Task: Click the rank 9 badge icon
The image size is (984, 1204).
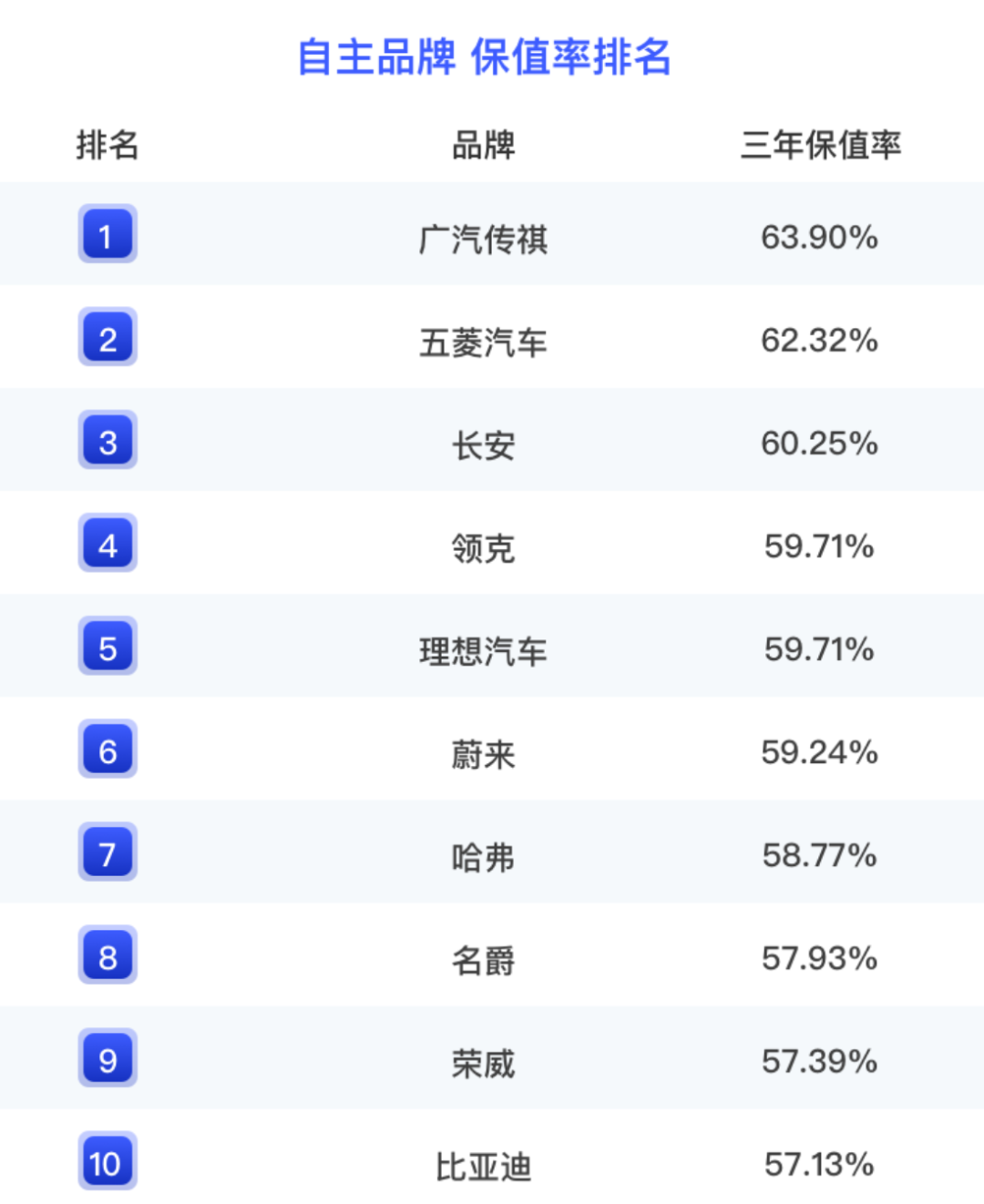Action: [108, 1057]
